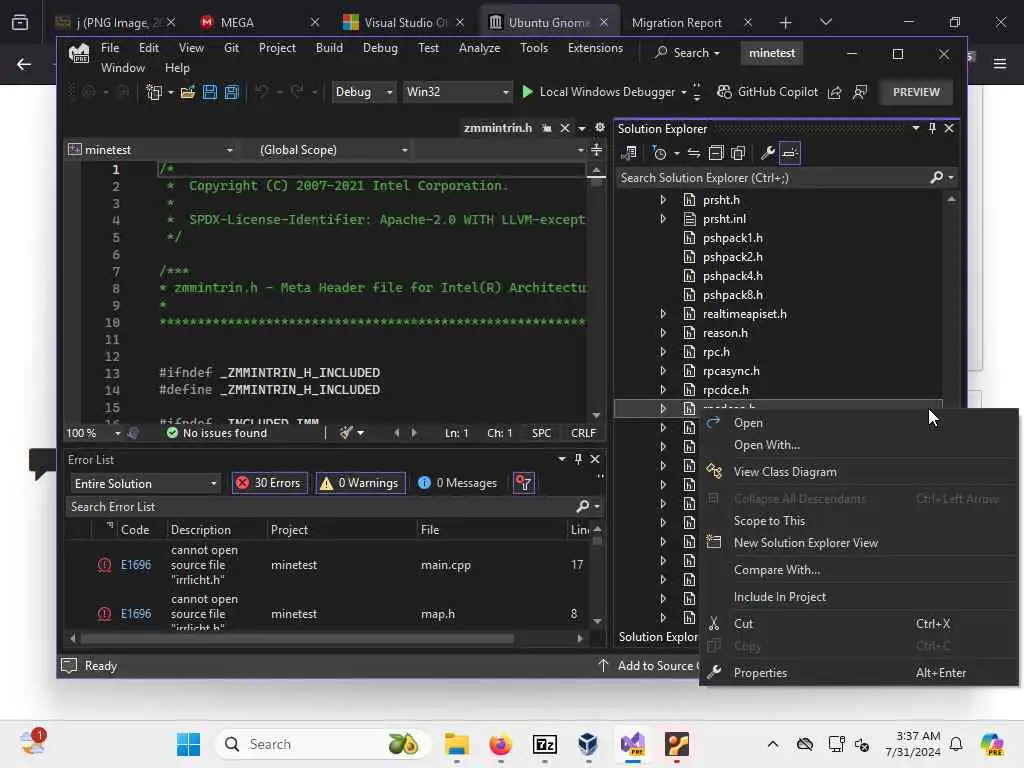
Task: Click the Properties wrench icon in Solution Explorer
Action: [x=767, y=153]
